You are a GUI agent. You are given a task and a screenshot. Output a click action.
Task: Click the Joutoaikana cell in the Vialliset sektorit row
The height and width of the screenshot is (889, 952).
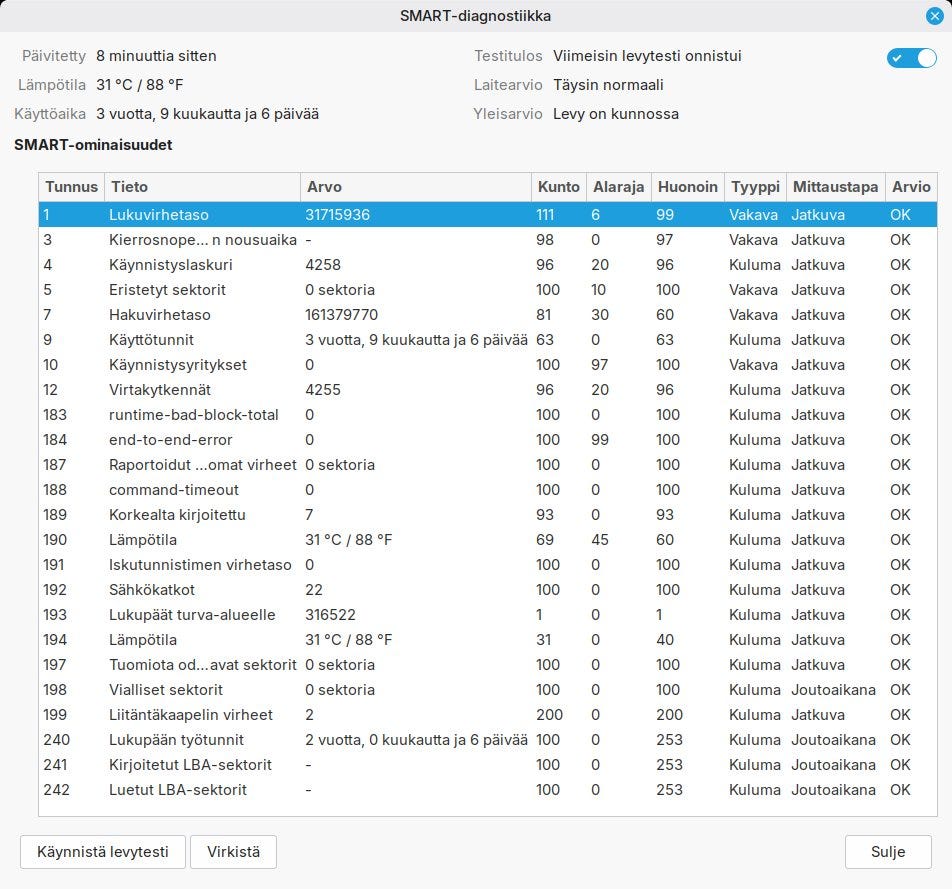pos(834,690)
